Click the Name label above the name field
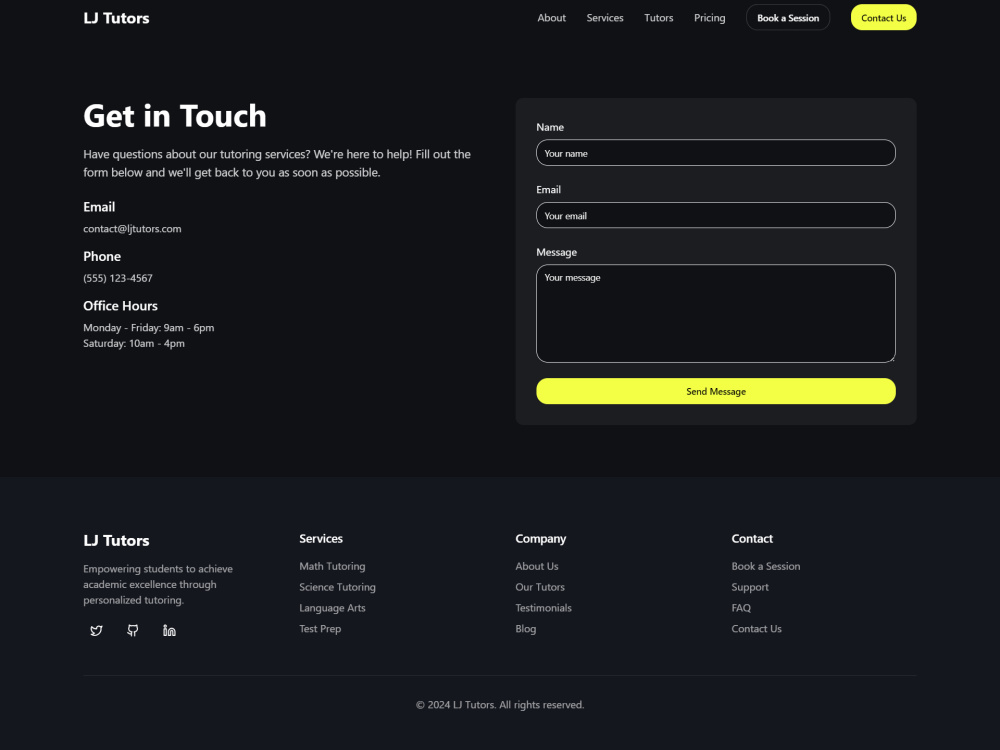 click(x=550, y=128)
